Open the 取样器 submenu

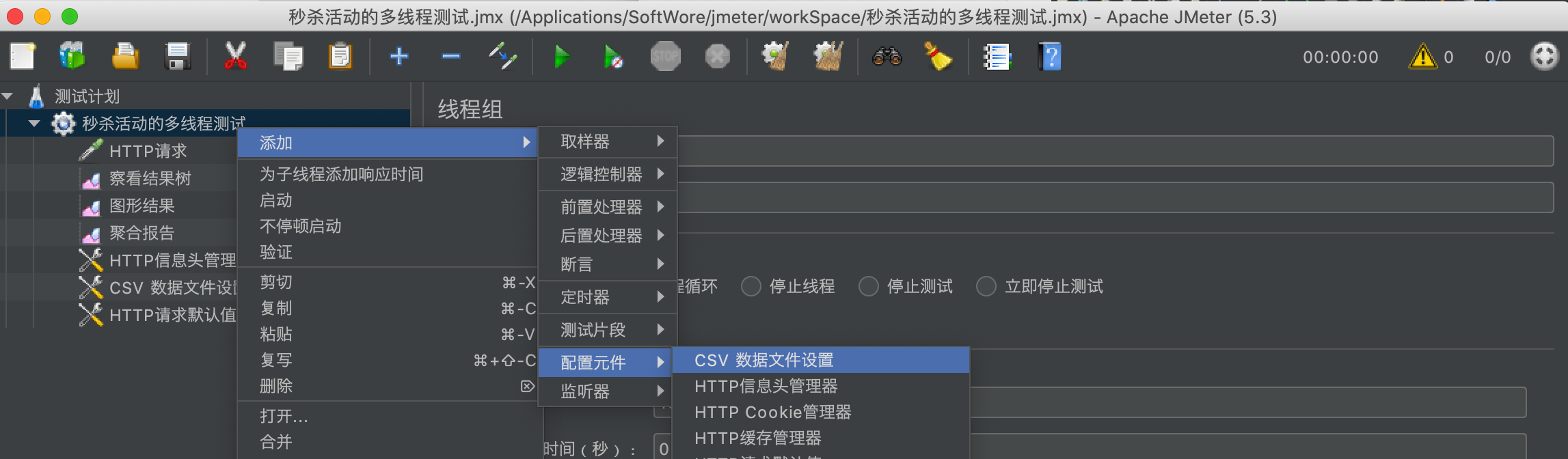pyautogui.click(x=608, y=141)
